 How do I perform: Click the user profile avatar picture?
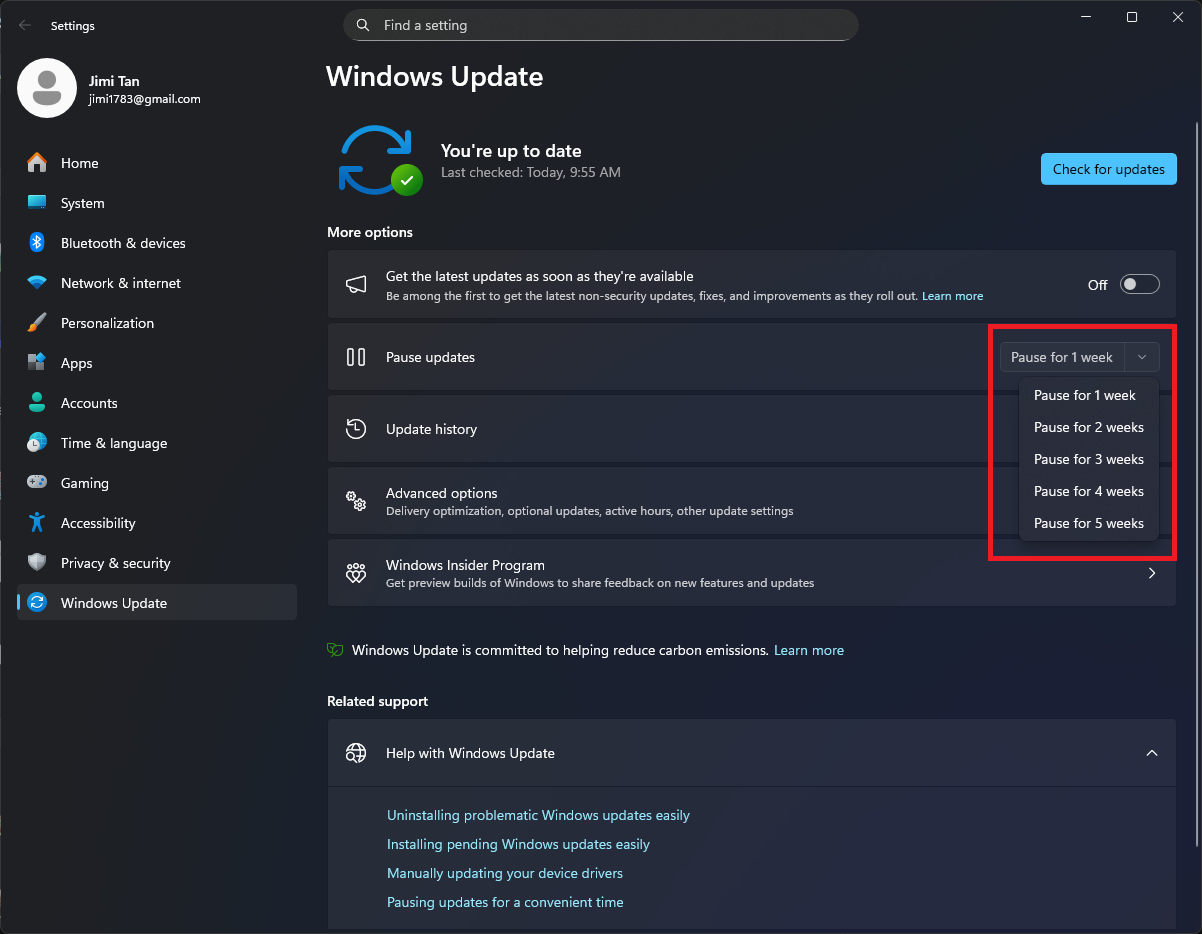(47, 88)
